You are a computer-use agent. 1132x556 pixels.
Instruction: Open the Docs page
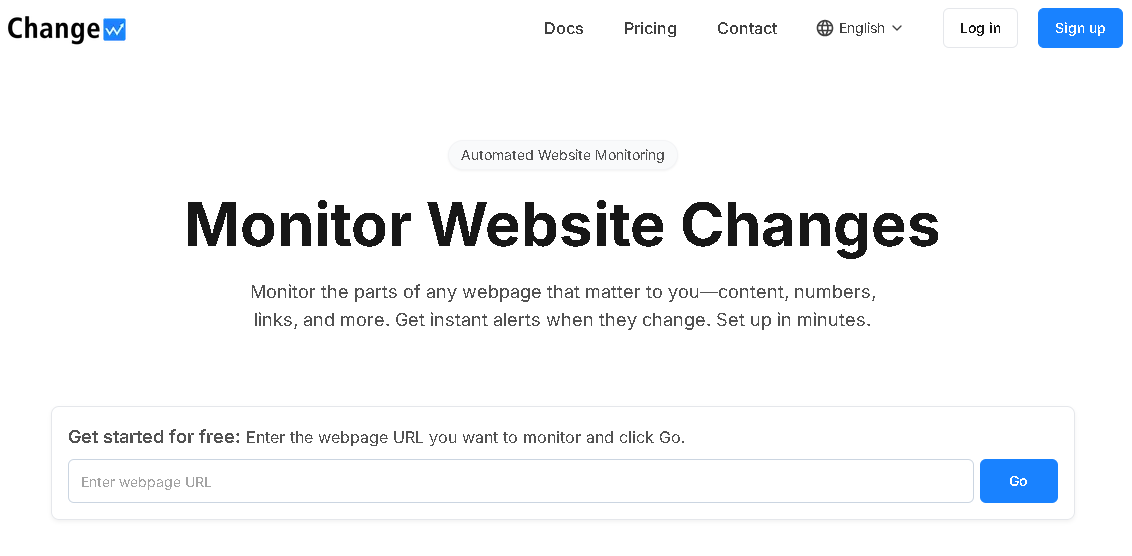(564, 28)
